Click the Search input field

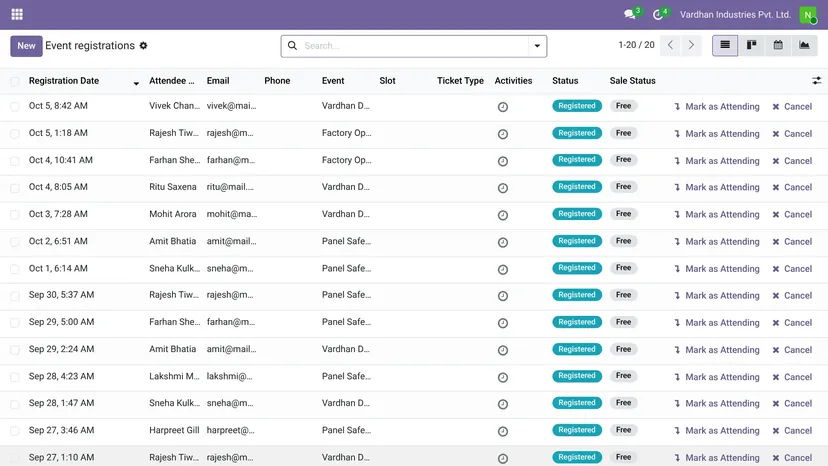pos(415,46)
